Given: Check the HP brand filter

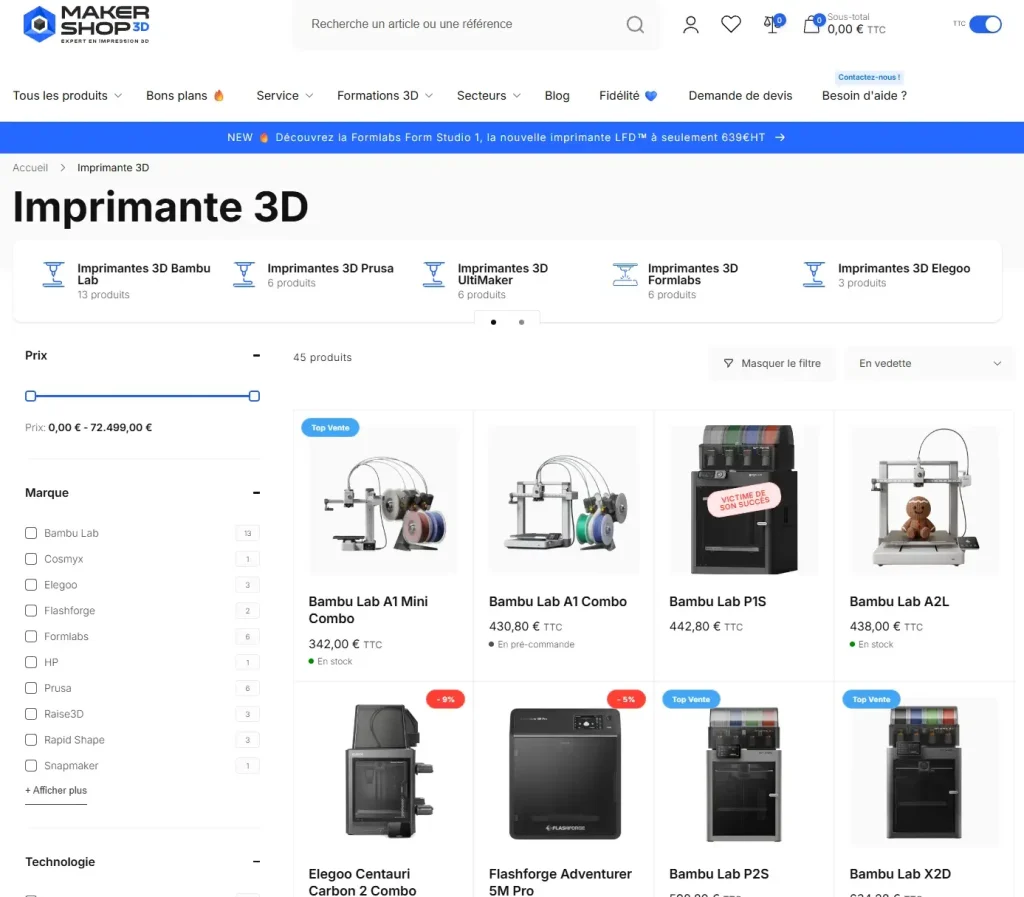Looking at the screenshot, I should [x=31, y=662].
